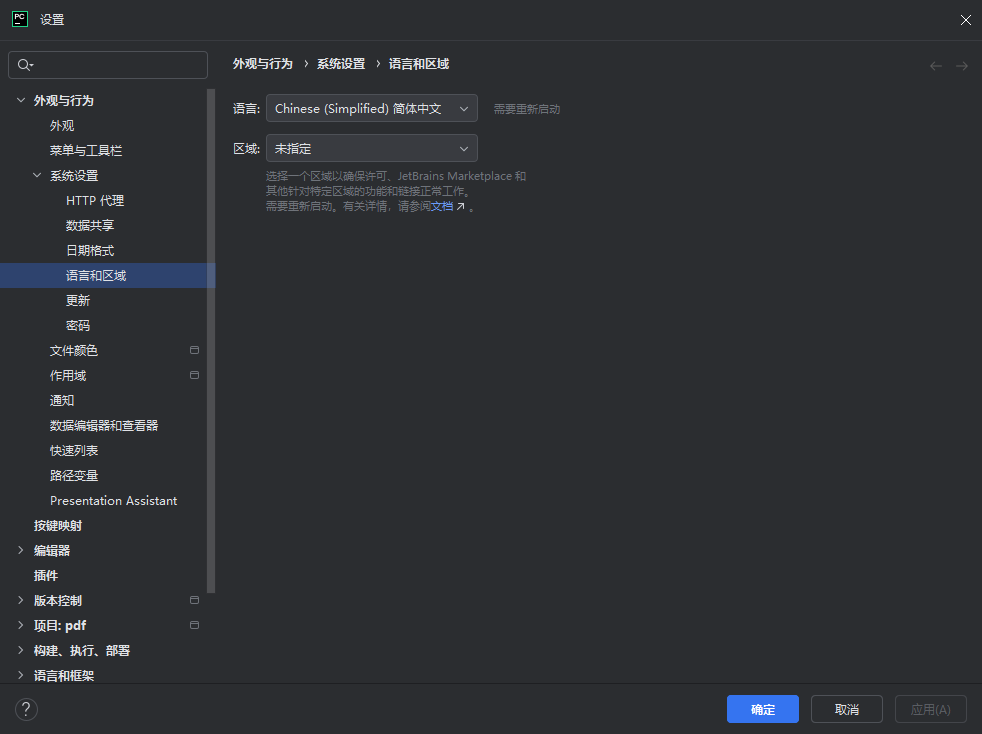
Task: Open 菜单与工具栏 settings page
Action: (x=86, y=150)
